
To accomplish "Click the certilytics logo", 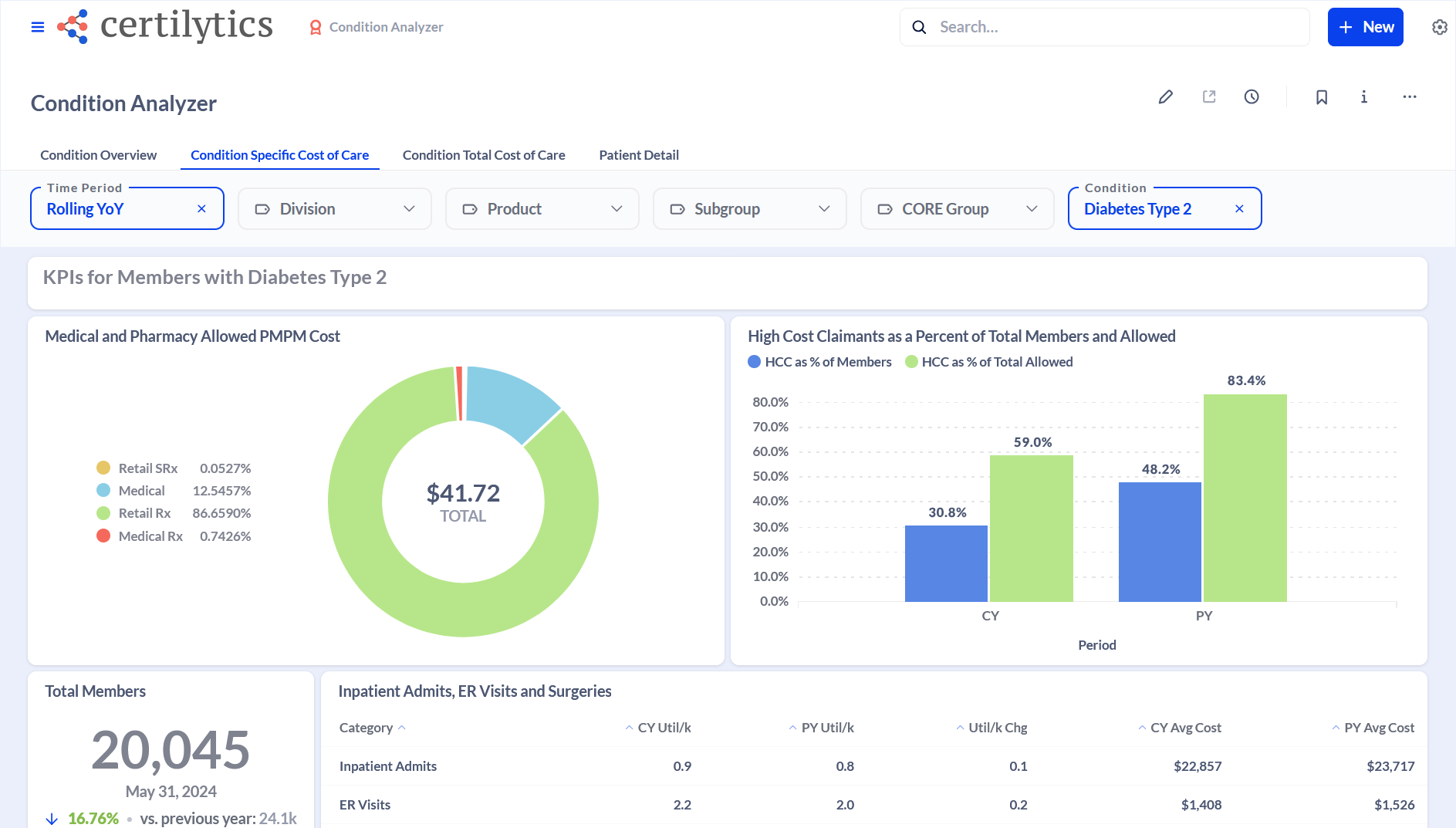I will pyautogui.click(x=164, y=26).
